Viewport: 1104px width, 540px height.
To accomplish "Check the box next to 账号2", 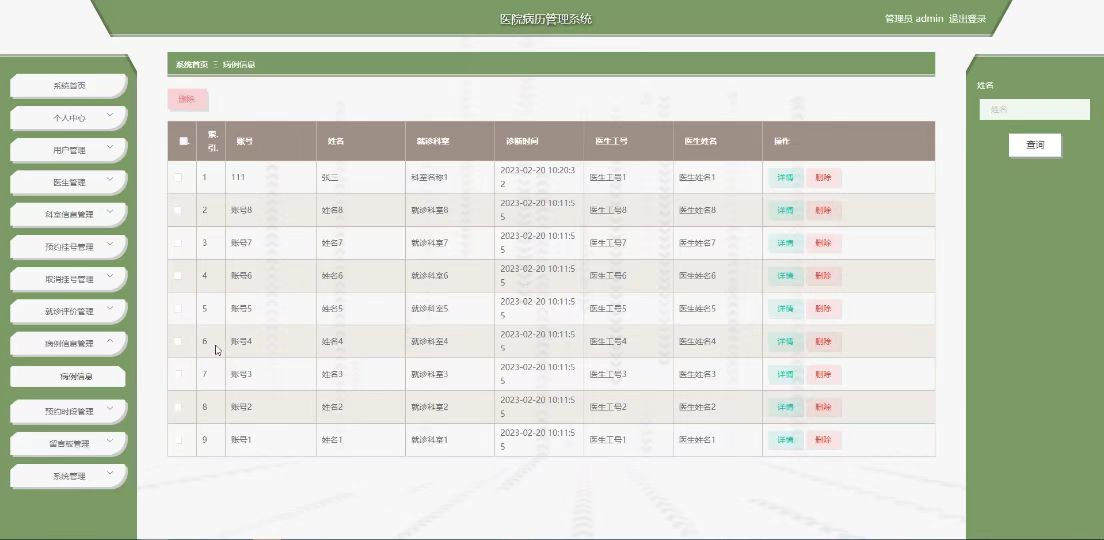I will click(178, 406).
